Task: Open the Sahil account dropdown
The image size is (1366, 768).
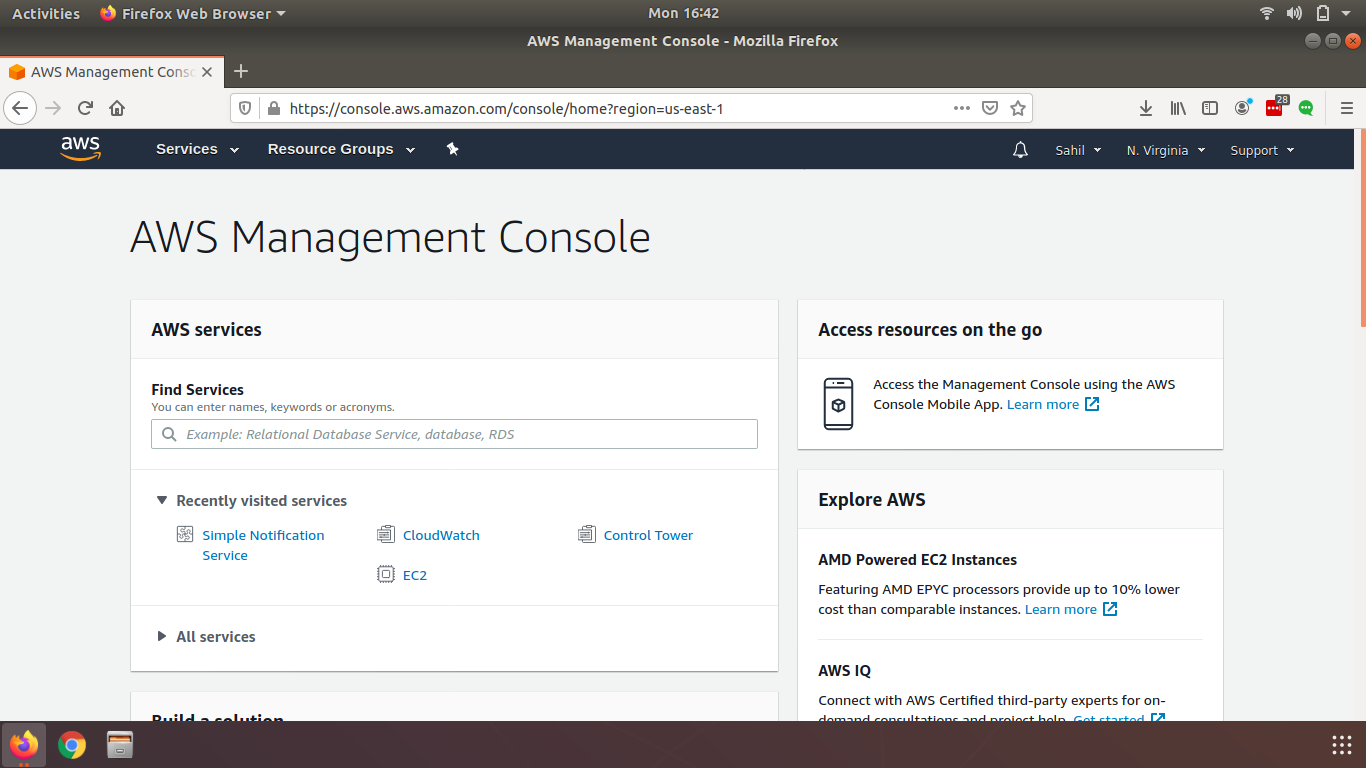Action: pos(1078,150)
